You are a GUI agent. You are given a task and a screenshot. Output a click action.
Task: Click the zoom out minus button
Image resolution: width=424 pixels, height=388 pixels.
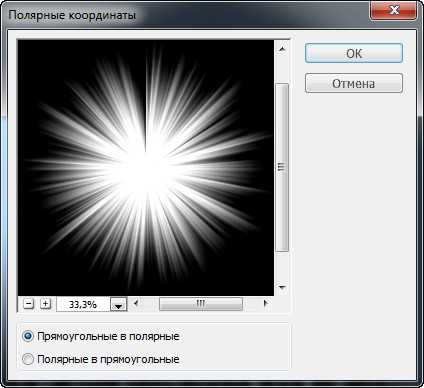[x=29, y=304]
